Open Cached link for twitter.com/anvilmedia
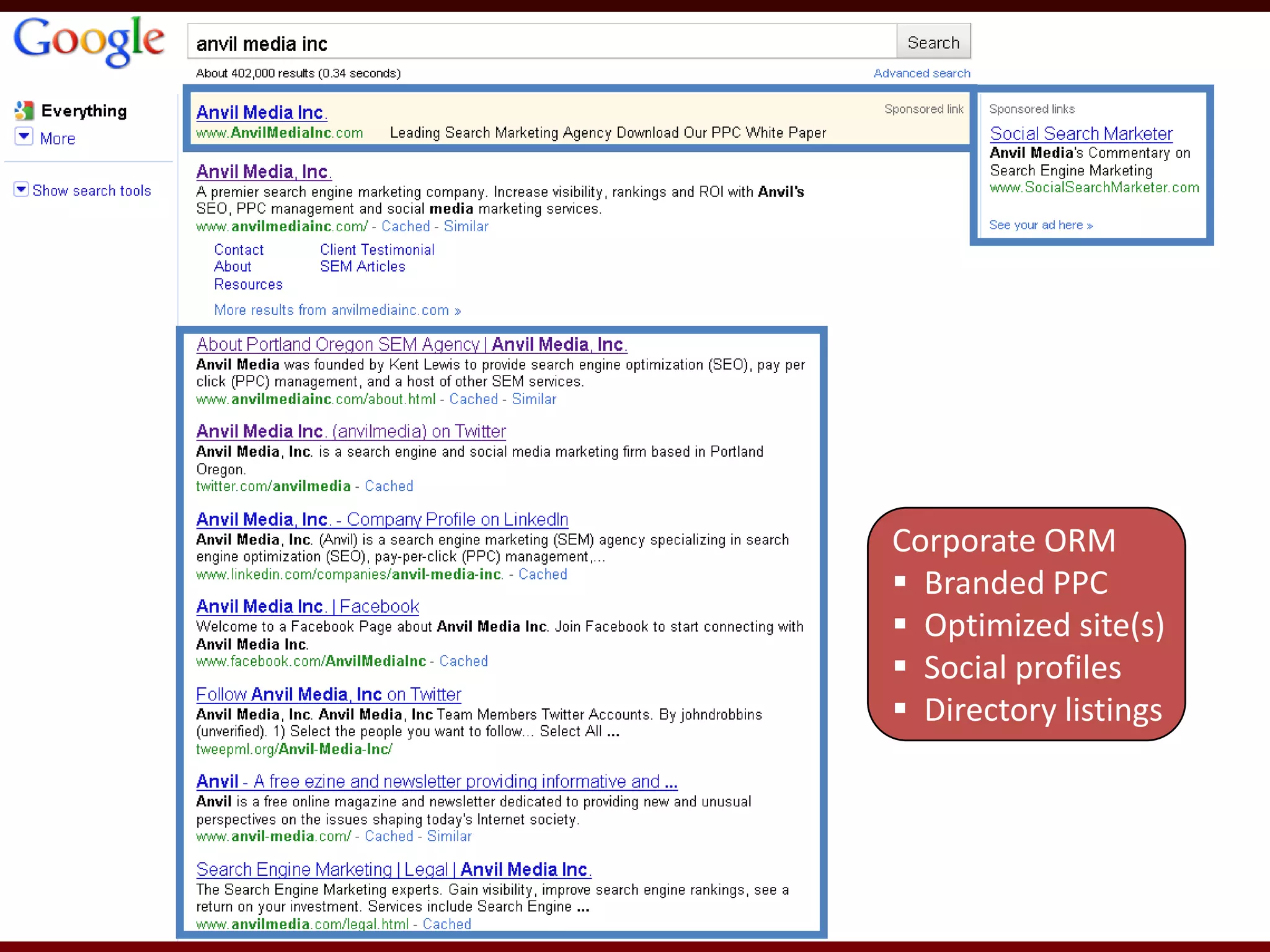 coord(389,486)
